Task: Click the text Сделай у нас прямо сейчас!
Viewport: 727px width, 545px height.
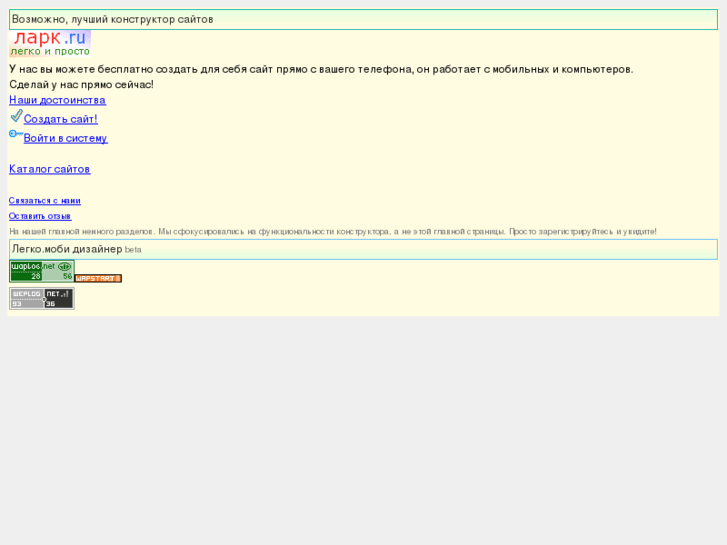Action: (81, 85)
